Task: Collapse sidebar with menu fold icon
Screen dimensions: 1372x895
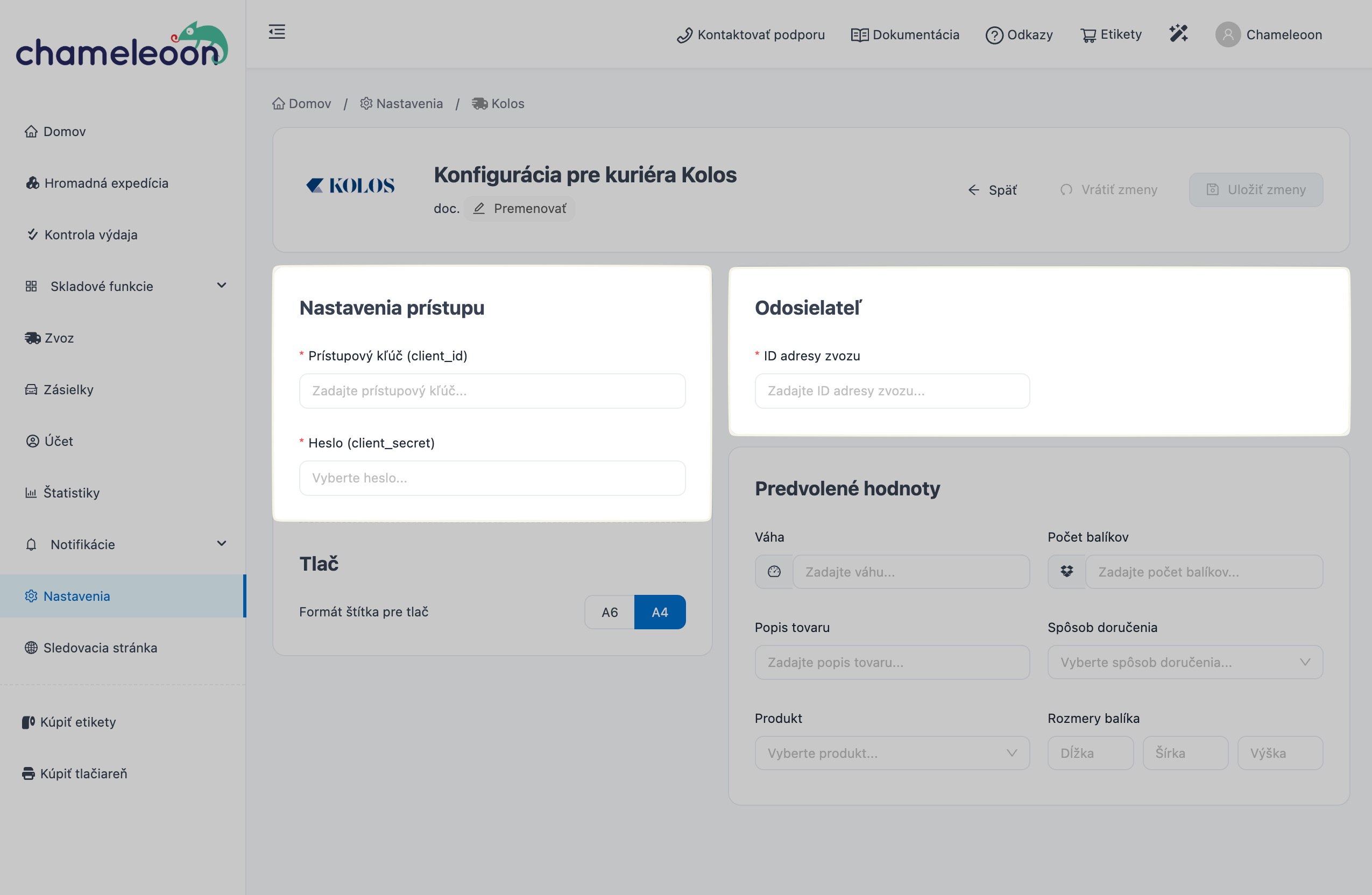Action: point(277,32)
